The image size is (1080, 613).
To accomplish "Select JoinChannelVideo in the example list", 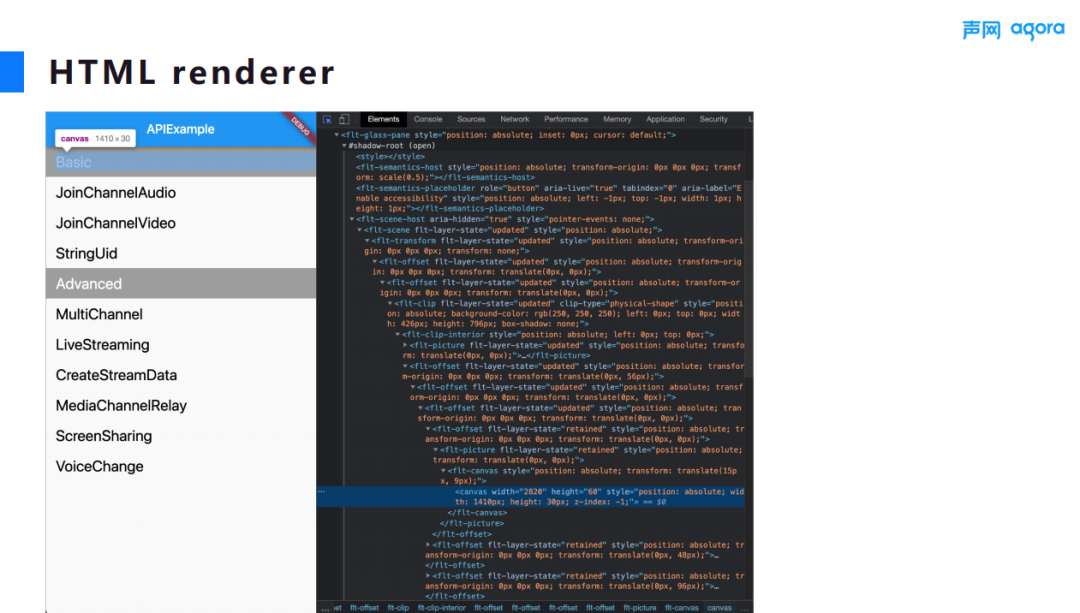I will click(x=180, y=223).
